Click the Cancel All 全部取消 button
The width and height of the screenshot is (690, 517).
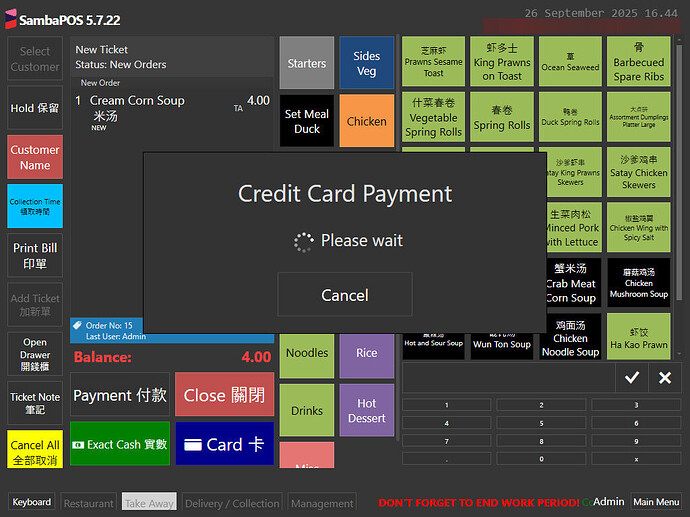pyautogui.click(x=35, y=452)
